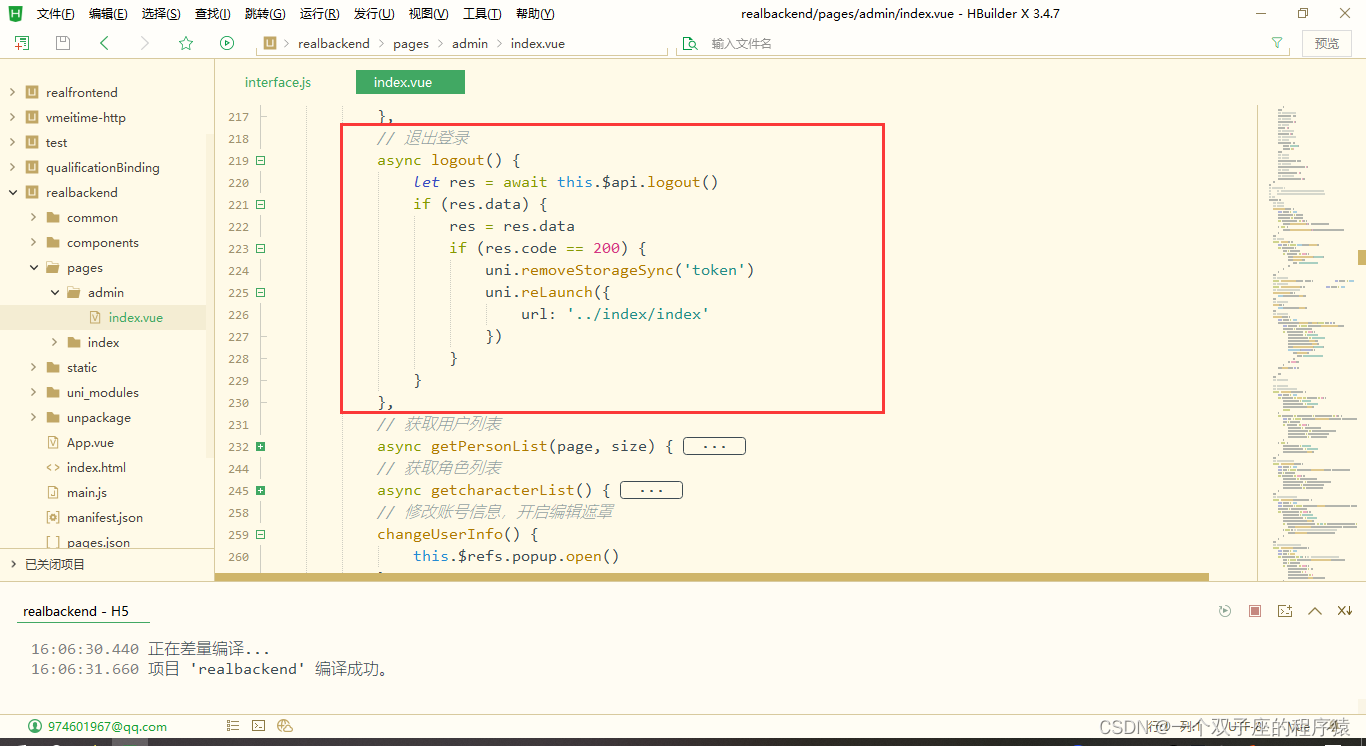Expand the qualificationBinding project

click(x=12, y=167)
